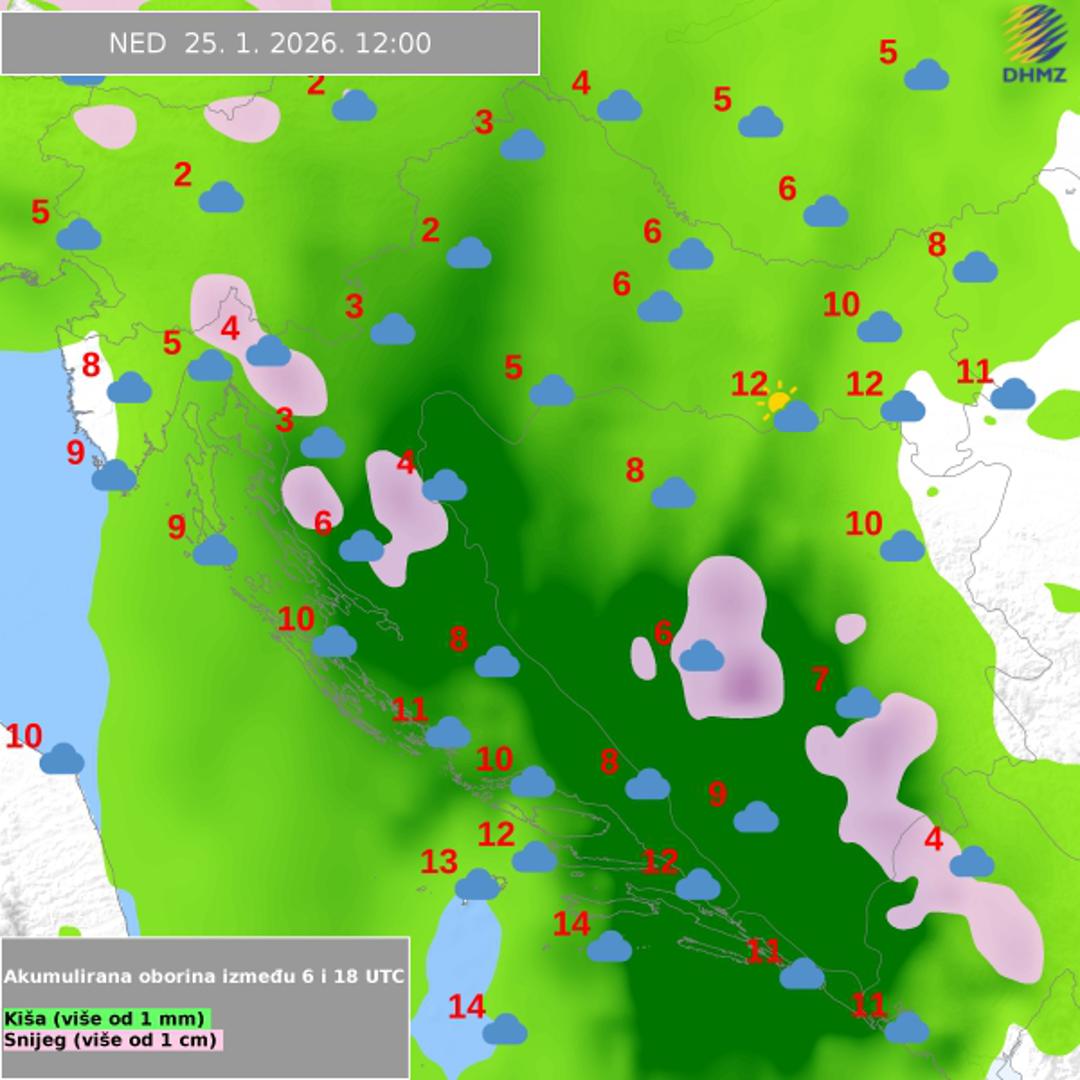Click the cloud icon right of the 8 on the white western coast
This screenshot has height=1080, width=1080.
point(129,388)
